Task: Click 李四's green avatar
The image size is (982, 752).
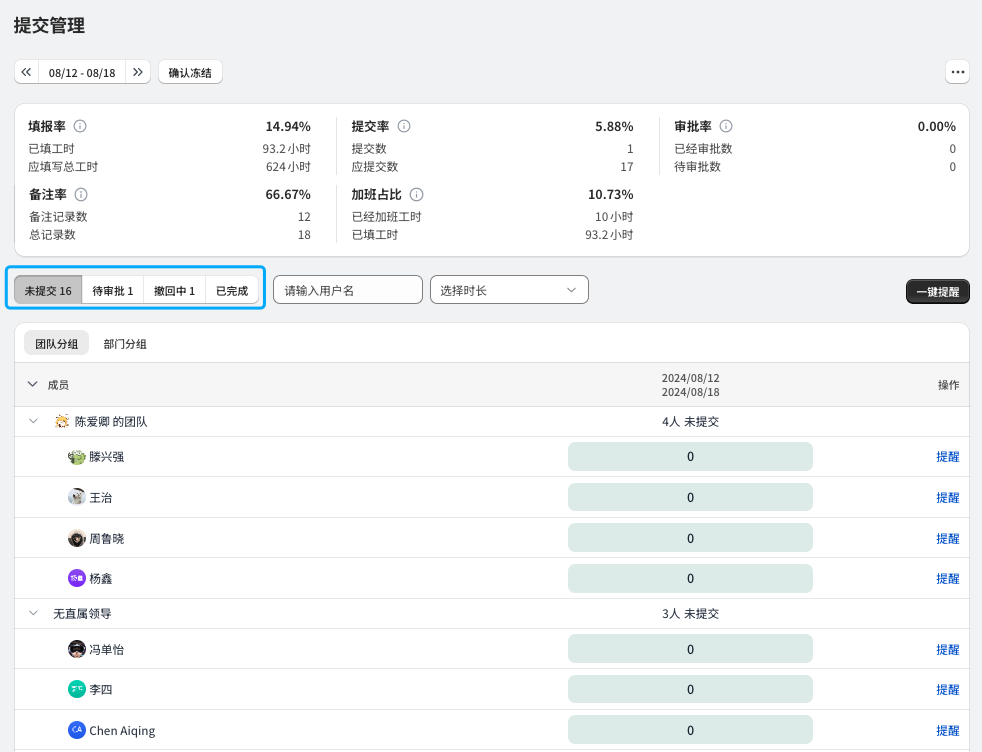Action: tap(76, 689)
